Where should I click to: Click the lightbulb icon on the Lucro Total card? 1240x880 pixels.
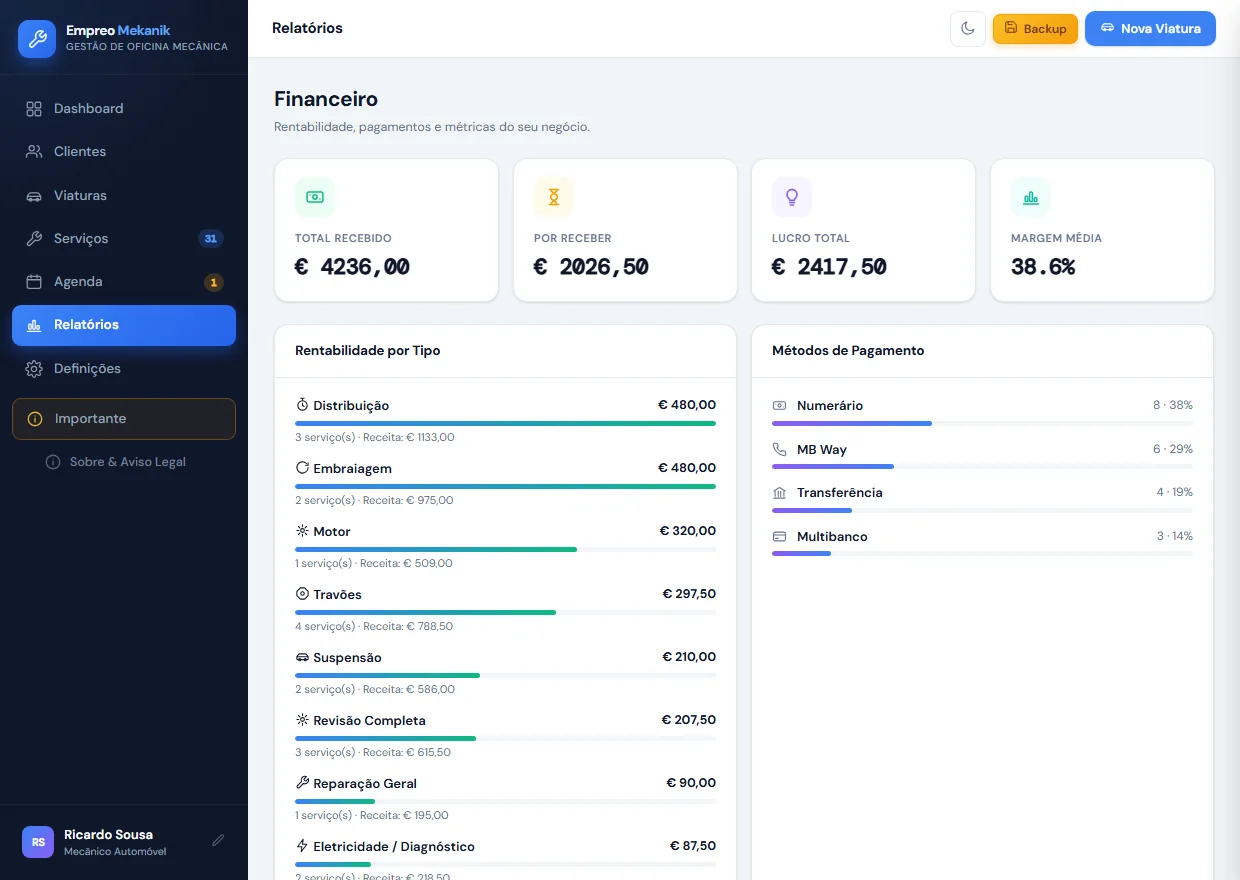[791, 197]
